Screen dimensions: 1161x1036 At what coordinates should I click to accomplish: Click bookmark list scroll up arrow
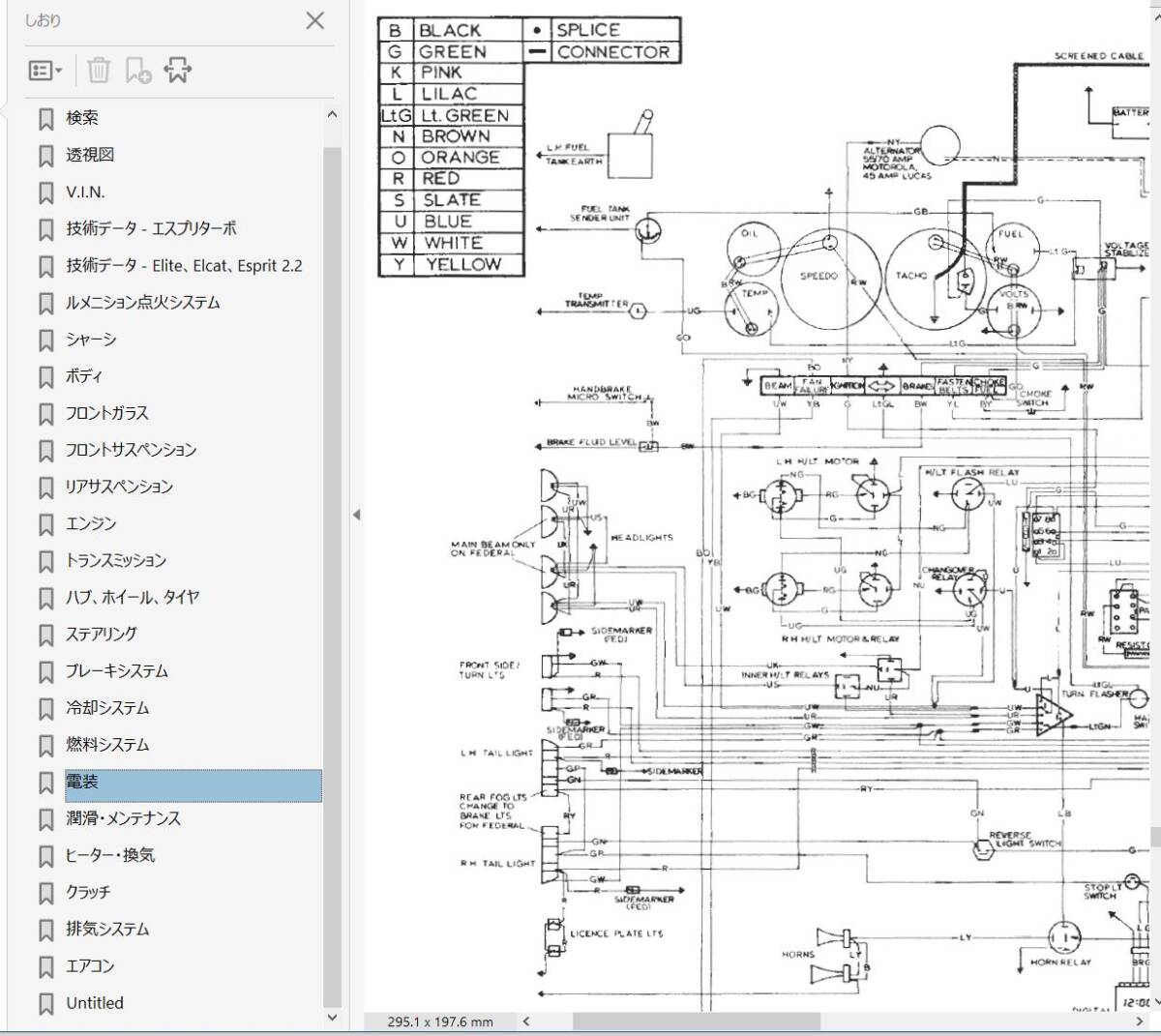click(x=333, y=114)
